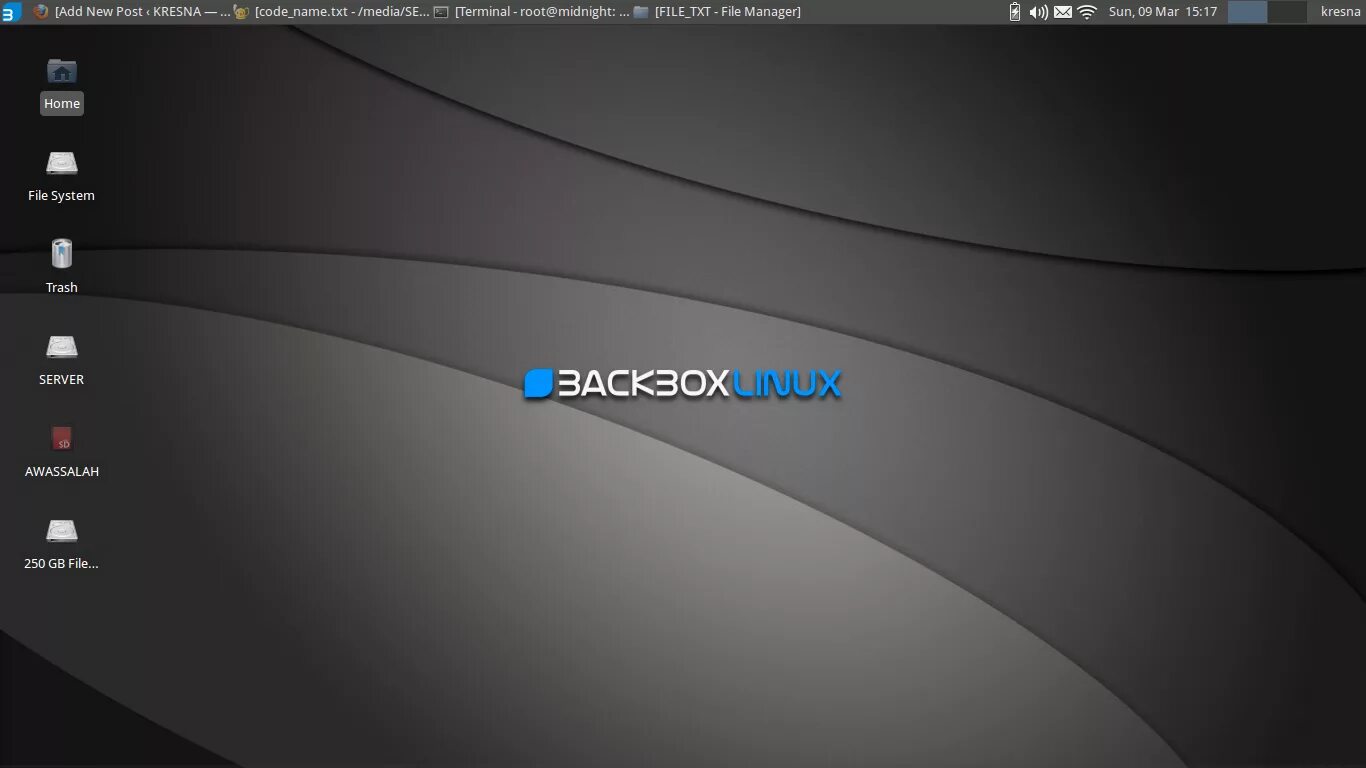Screen dimensions: 1366x768
Task: Bring up the code_name.txt editor window
Action: [331, 12]
